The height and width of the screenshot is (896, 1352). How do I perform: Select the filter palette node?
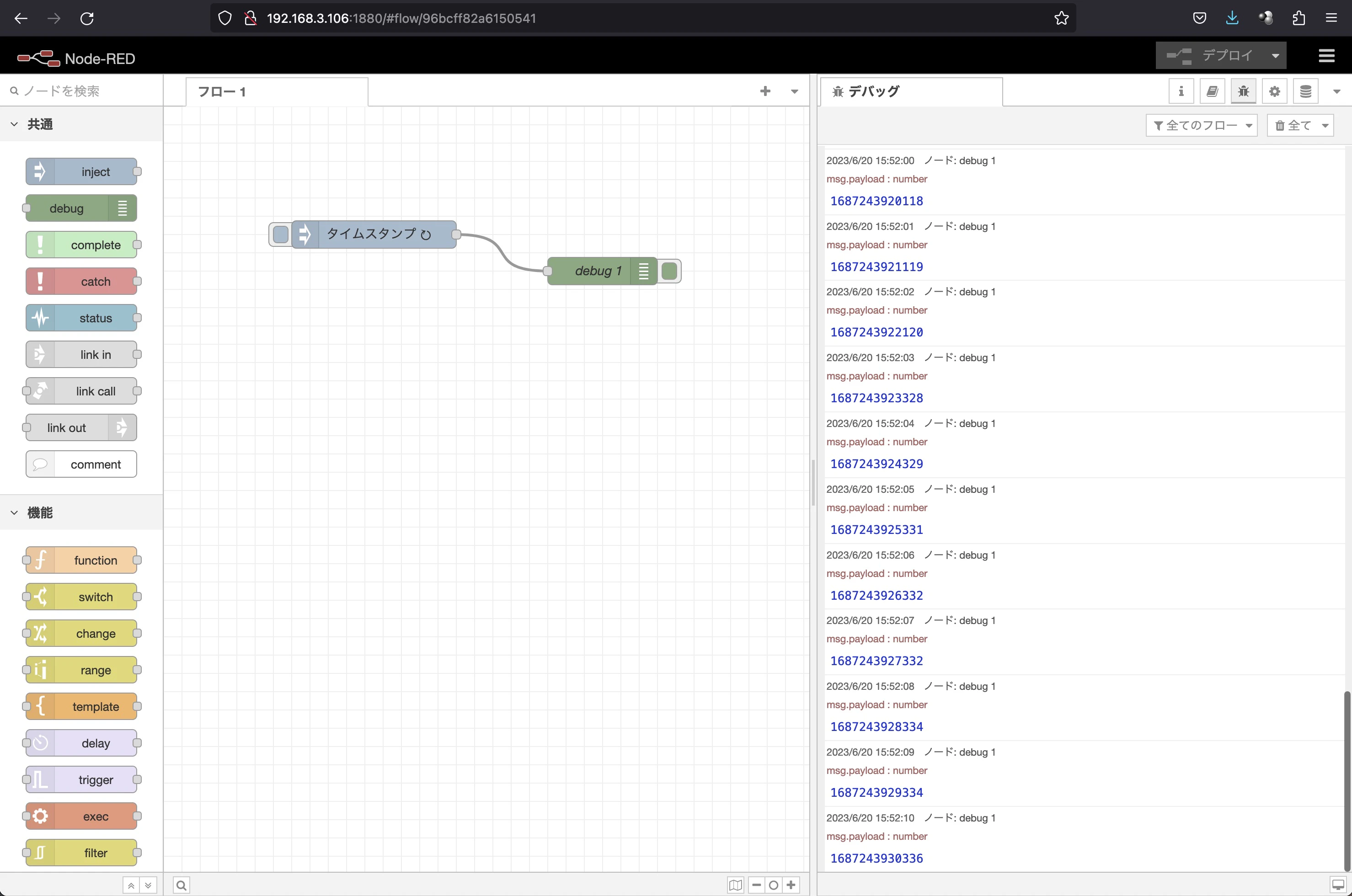81,853
